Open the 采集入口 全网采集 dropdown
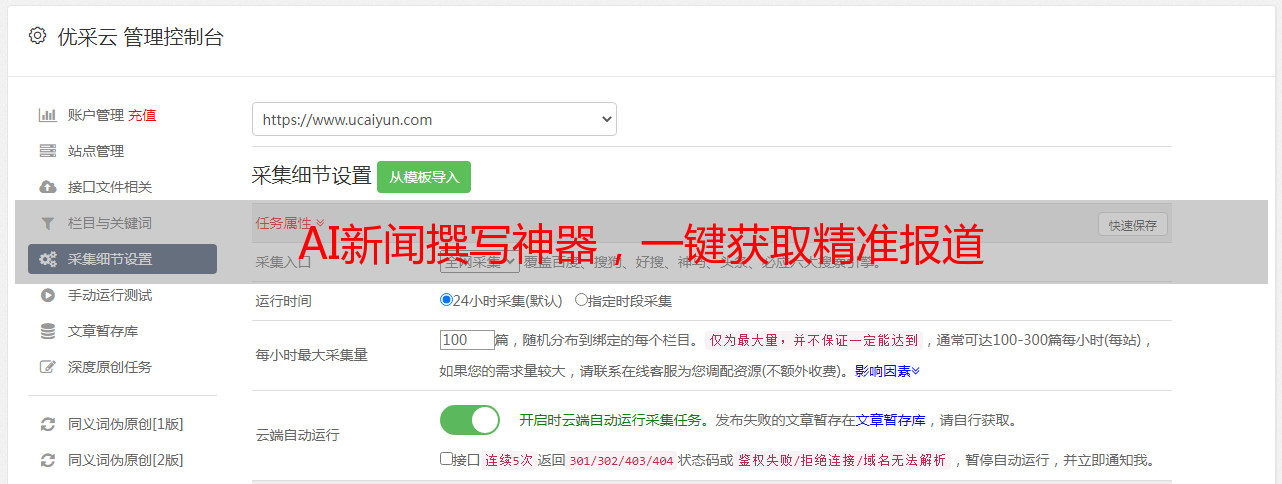The height and width of the screenshot is (484, 1282). pyautogui.click(x=479, y=261)
